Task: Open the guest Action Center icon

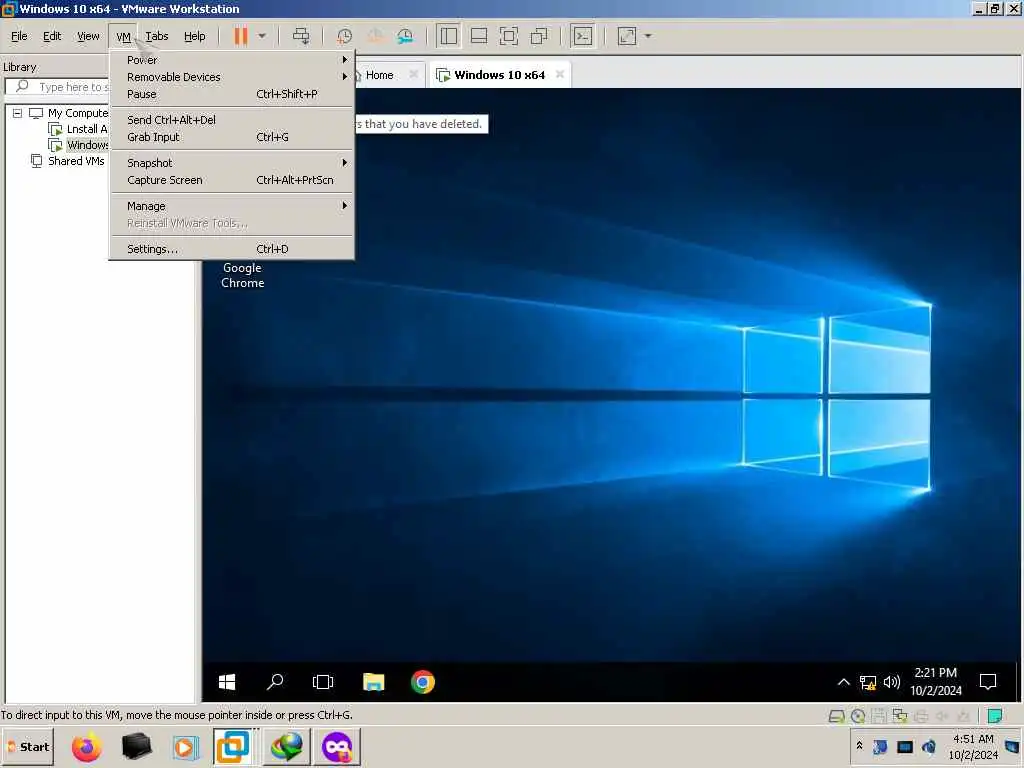Action: coord(988,682)
